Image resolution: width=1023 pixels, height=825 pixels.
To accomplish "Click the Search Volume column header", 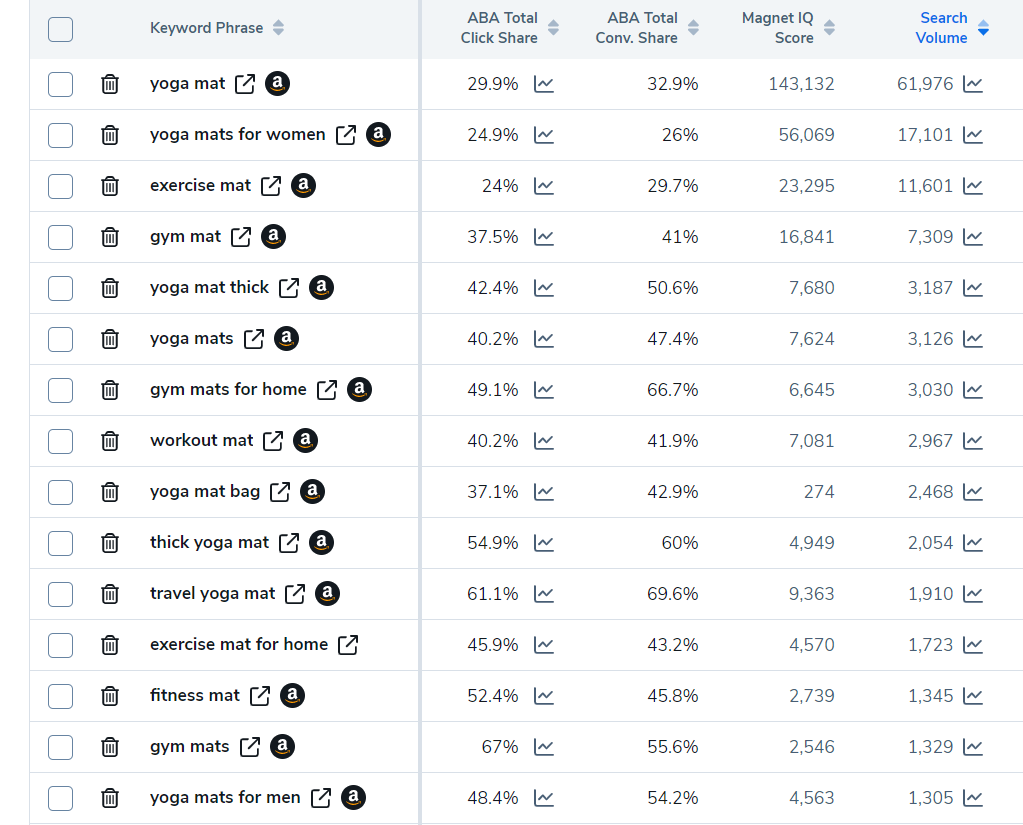I will [943, 28].
